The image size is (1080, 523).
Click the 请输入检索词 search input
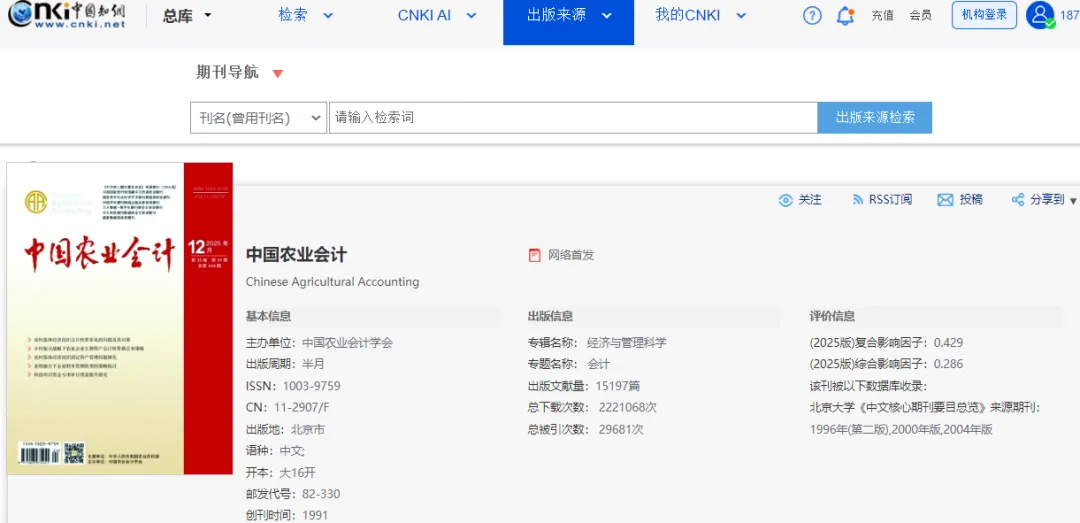point(573,118)
